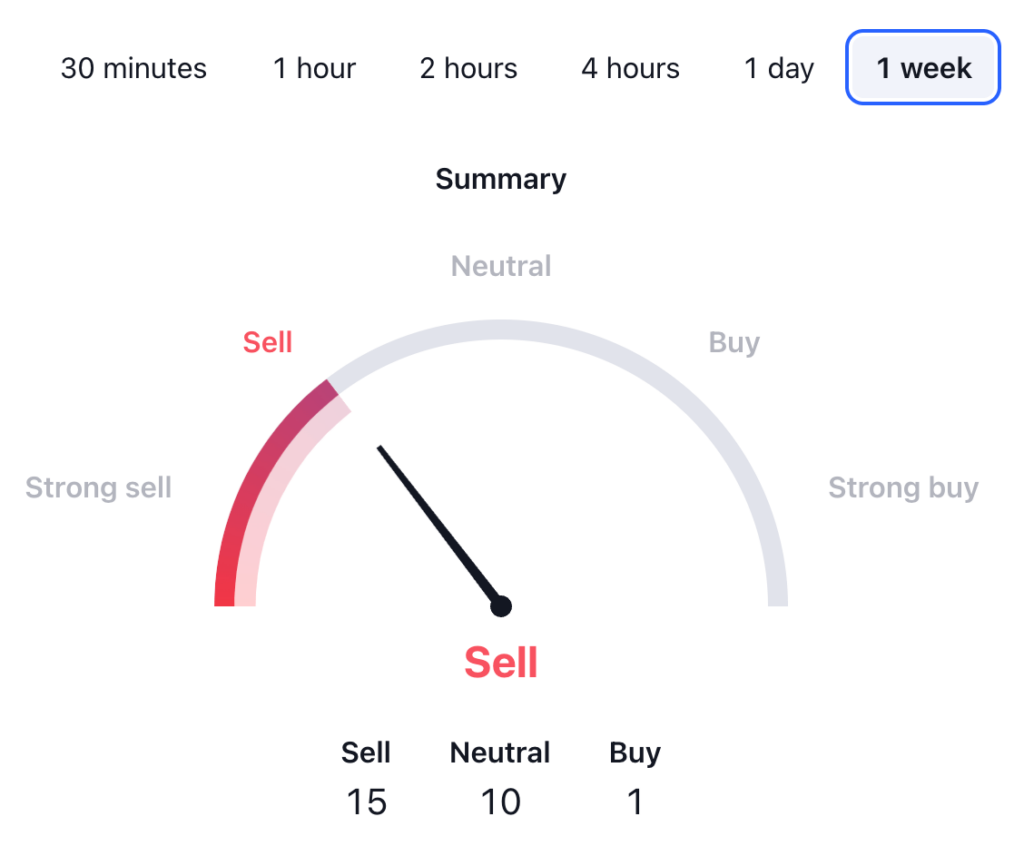Click the red Sell gauge label
This screenshot has height=846, width=1024.
point(268,342)
